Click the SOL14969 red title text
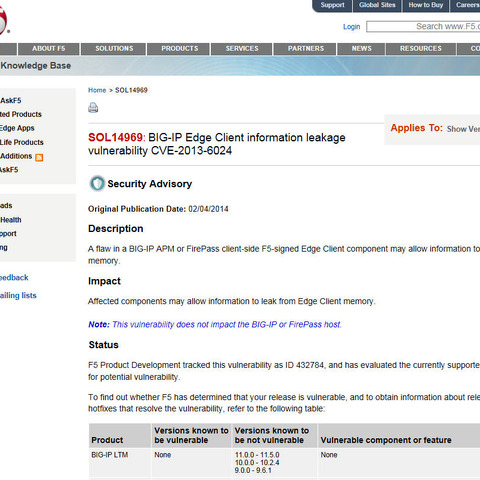 tap(116, 137)
